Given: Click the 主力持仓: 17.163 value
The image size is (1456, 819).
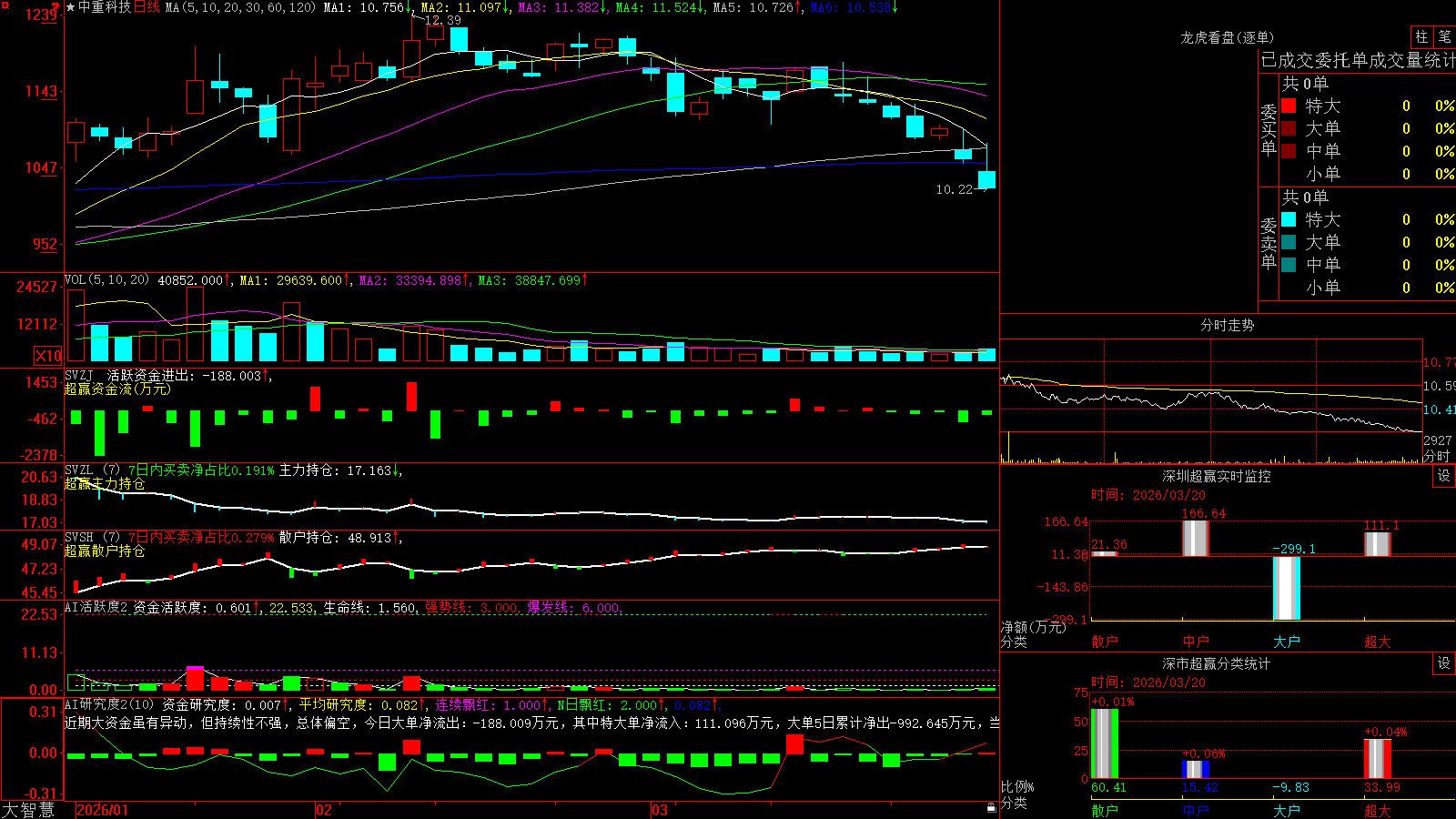Looking at the screenshot, I should pyautogui.click(x=339, y=470).
